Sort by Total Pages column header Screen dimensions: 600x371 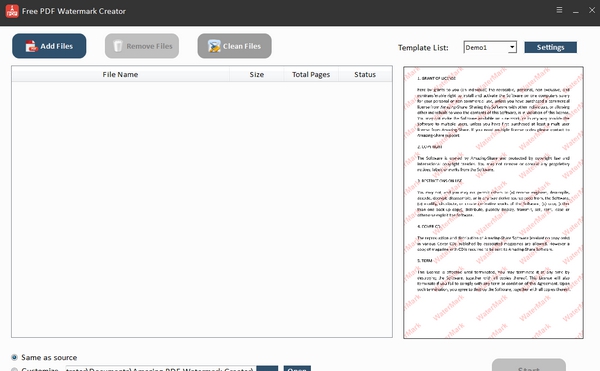click(311, 75)
